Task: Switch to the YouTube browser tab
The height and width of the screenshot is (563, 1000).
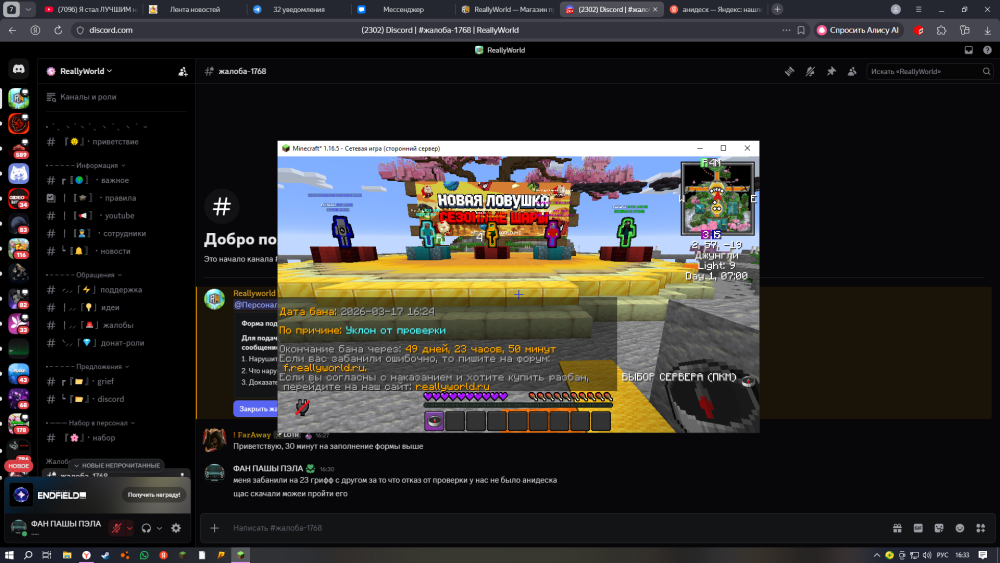Action: point(92,10)
